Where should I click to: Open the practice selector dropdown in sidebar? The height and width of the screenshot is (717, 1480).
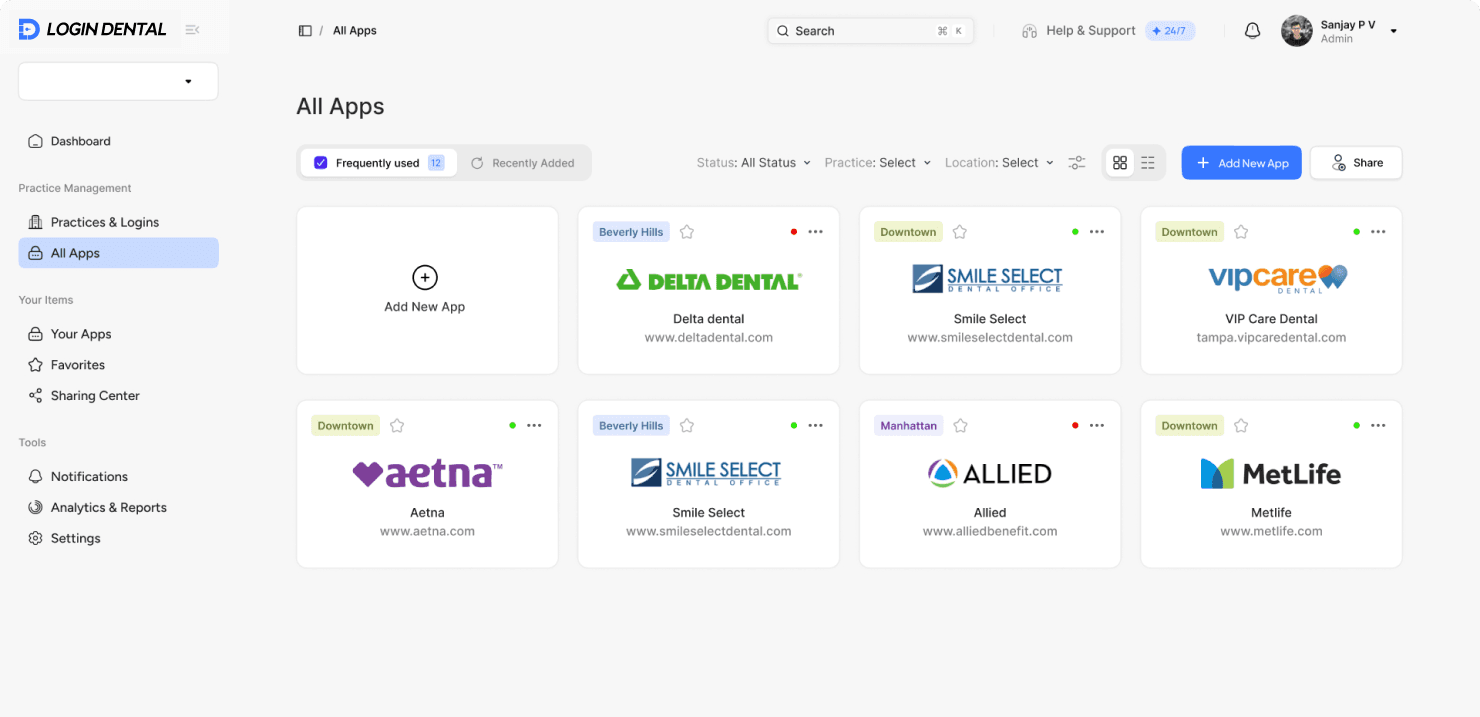click(118, 81)
